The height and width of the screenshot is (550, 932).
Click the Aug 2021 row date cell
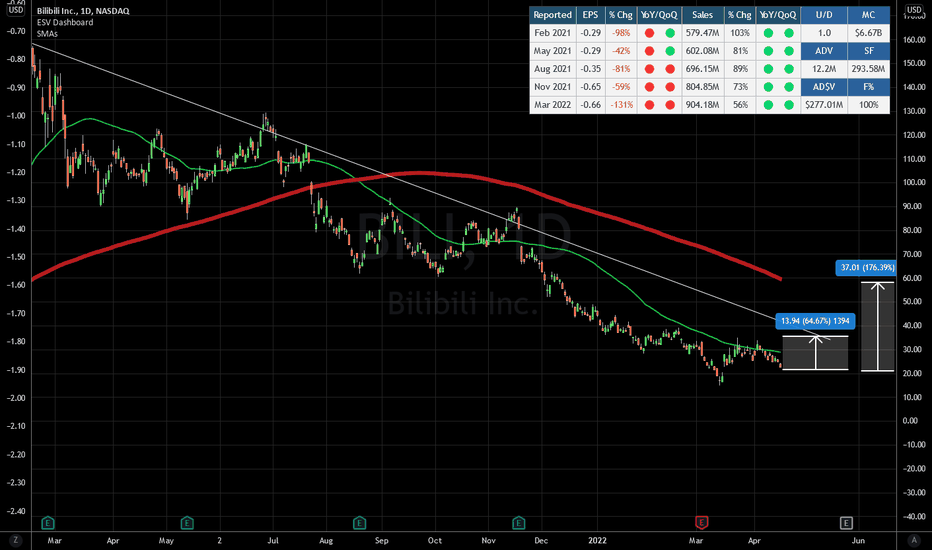click(x=552, y=69)
